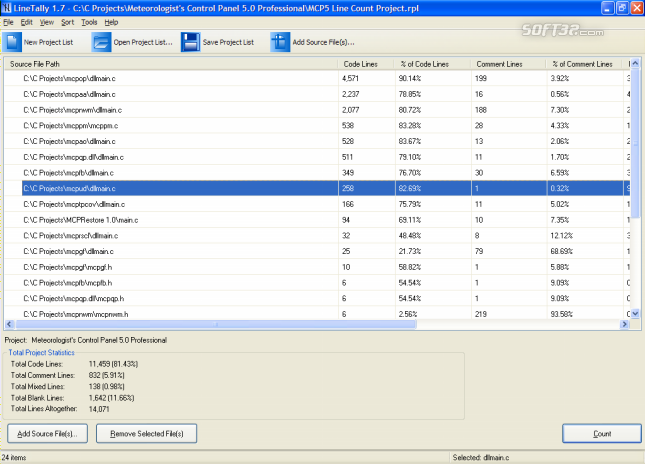Open the File menu
The height and width of the screenshot is (464, 645).
tap(8, 22)
